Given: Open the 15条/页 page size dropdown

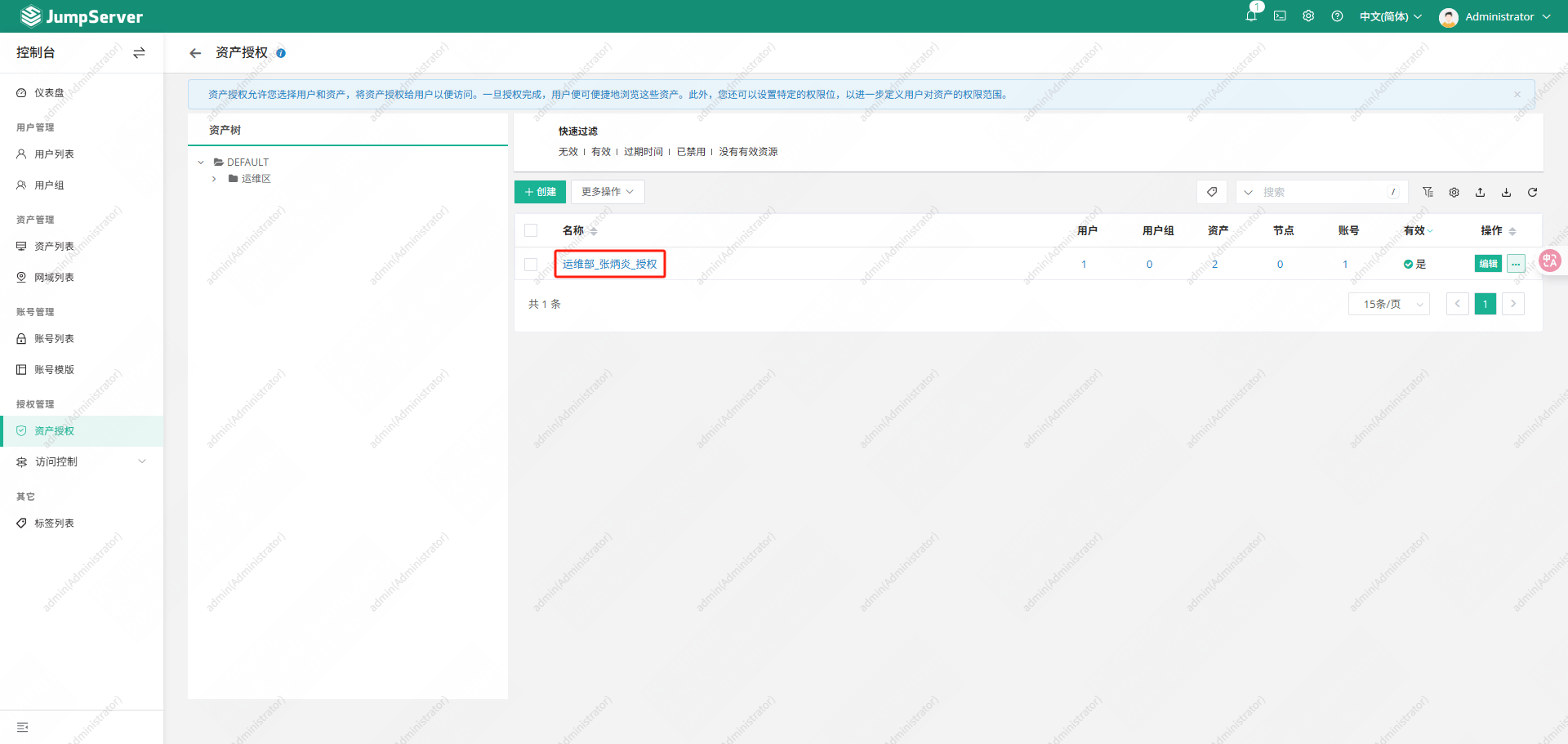Looking at the screenshot, I should [x=1388, y=304].
